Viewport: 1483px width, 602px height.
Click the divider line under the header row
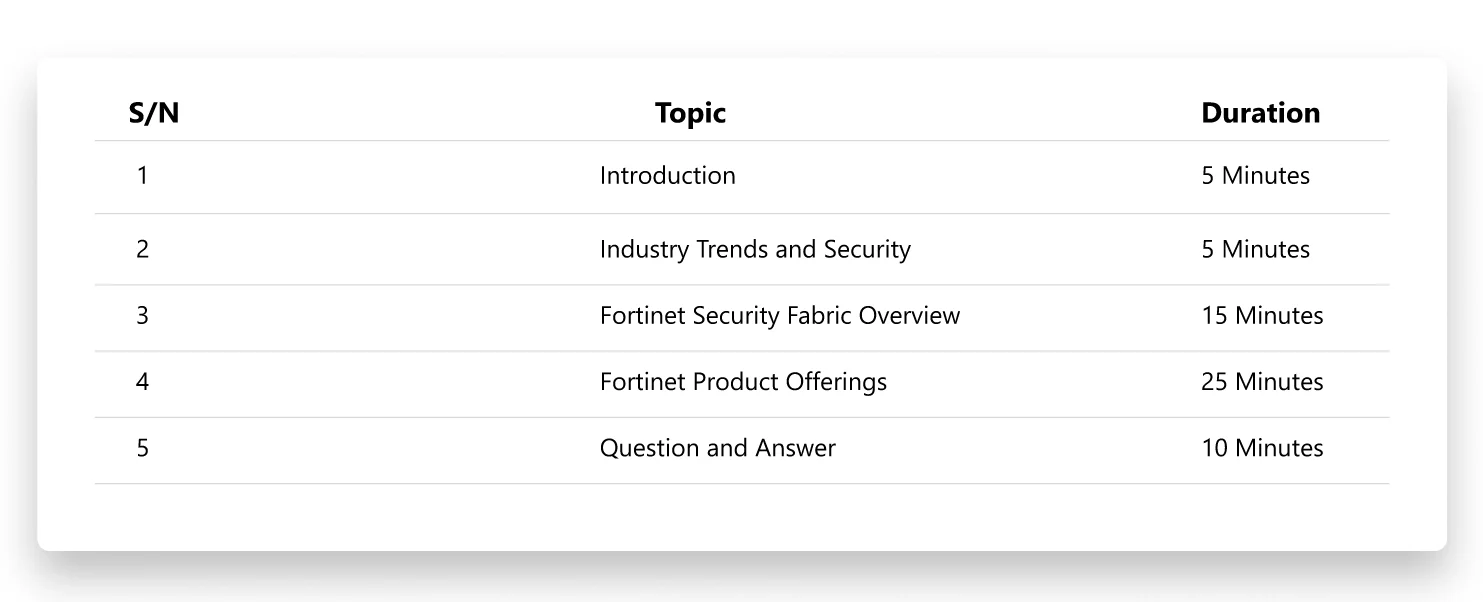pyautogui.click(x=740, y=141)
